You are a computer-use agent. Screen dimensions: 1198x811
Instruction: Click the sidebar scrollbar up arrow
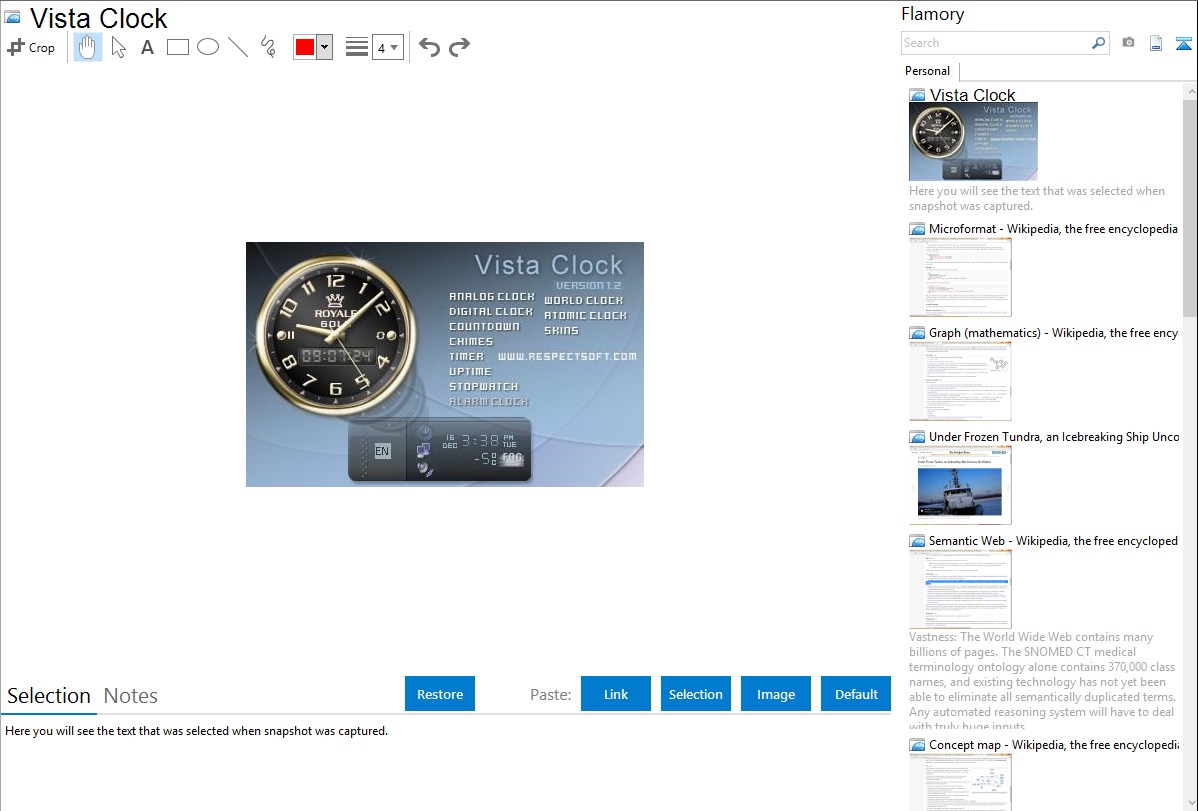pos(1190,92)
